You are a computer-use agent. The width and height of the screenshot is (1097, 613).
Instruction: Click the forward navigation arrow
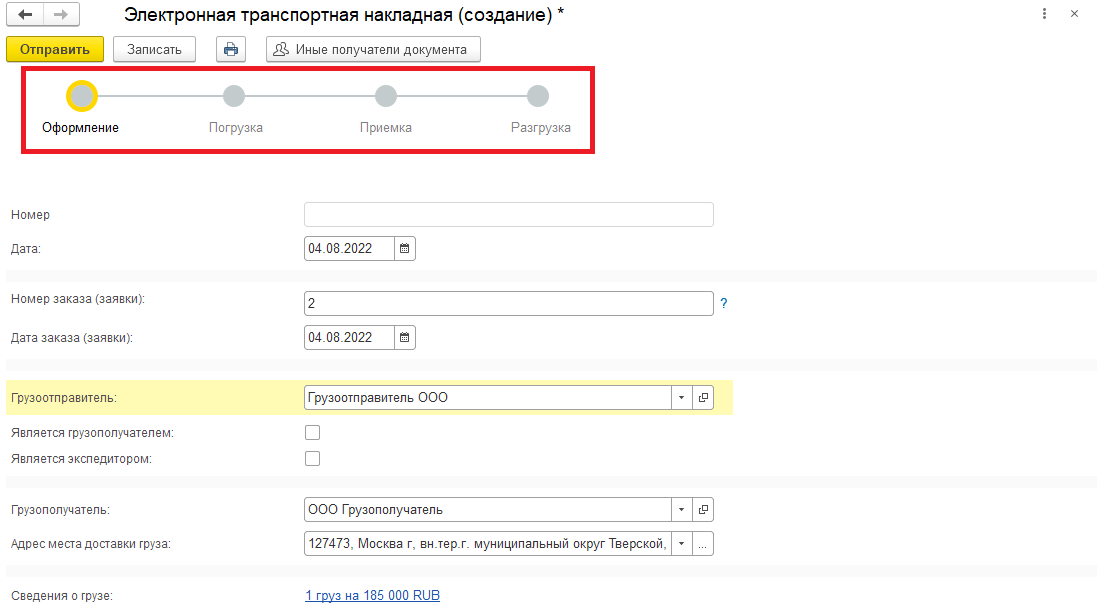[x=60, y=15]
